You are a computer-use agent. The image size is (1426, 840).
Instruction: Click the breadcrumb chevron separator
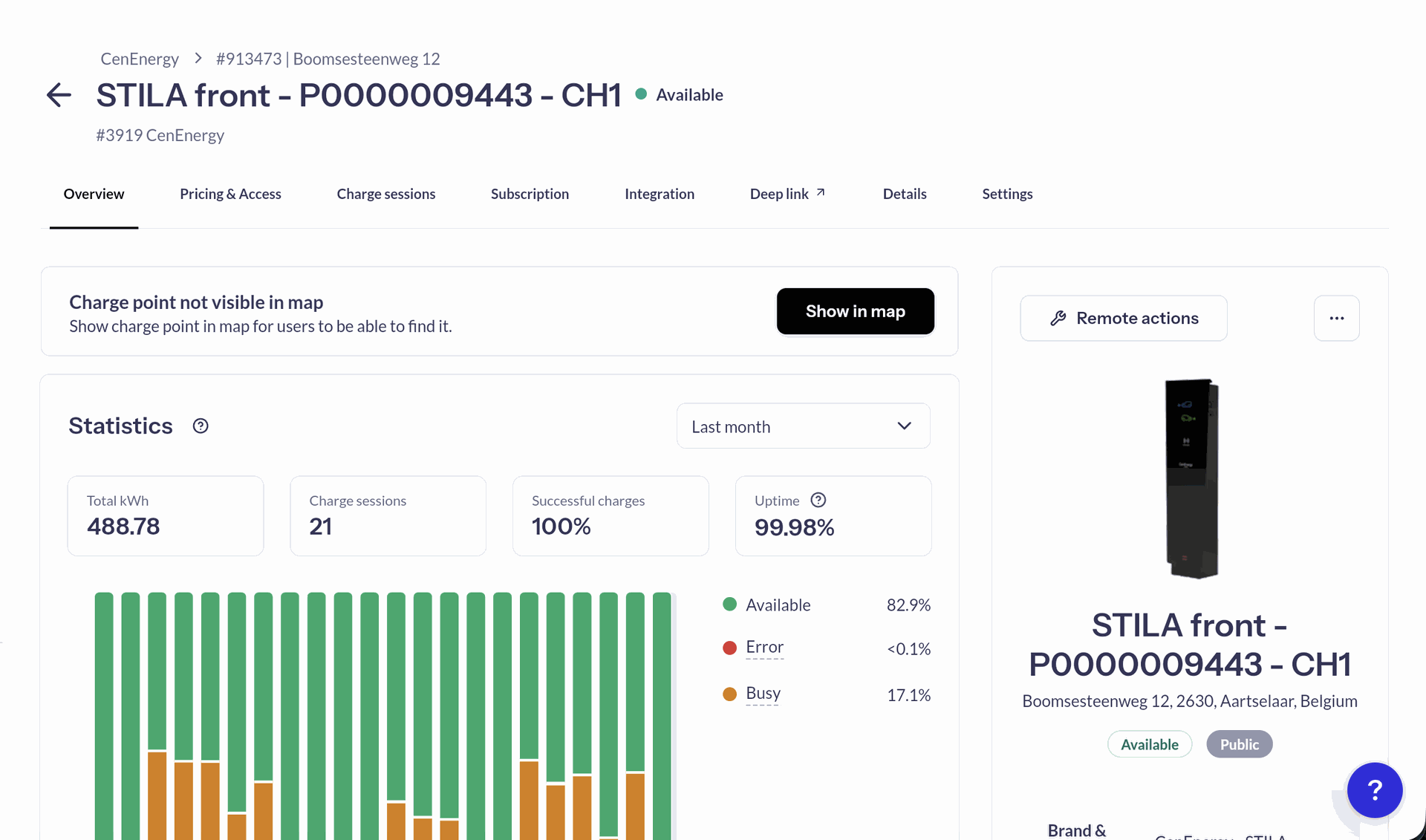(198, 58)
